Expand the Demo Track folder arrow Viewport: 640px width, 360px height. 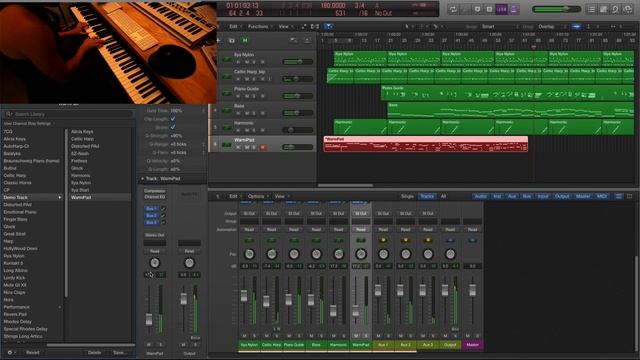click(x=60, y=198)
